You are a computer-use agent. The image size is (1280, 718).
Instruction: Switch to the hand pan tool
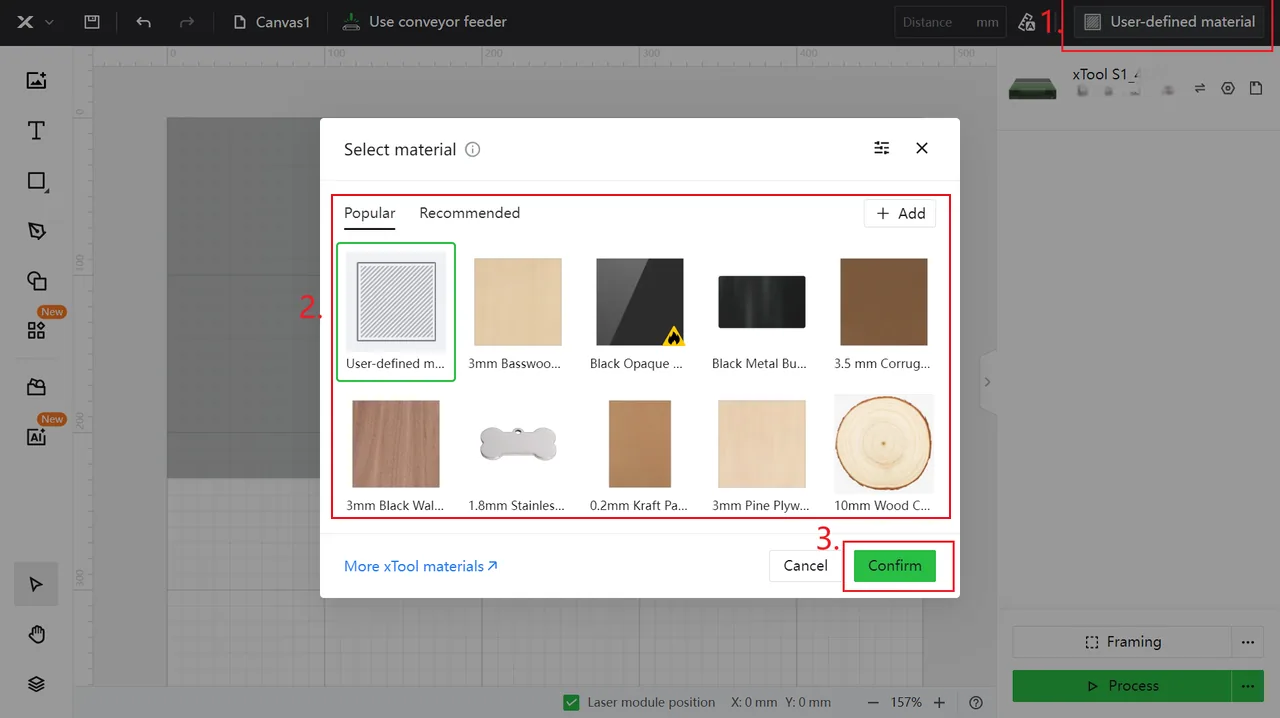pyautogui.click(x=37, y=634)
